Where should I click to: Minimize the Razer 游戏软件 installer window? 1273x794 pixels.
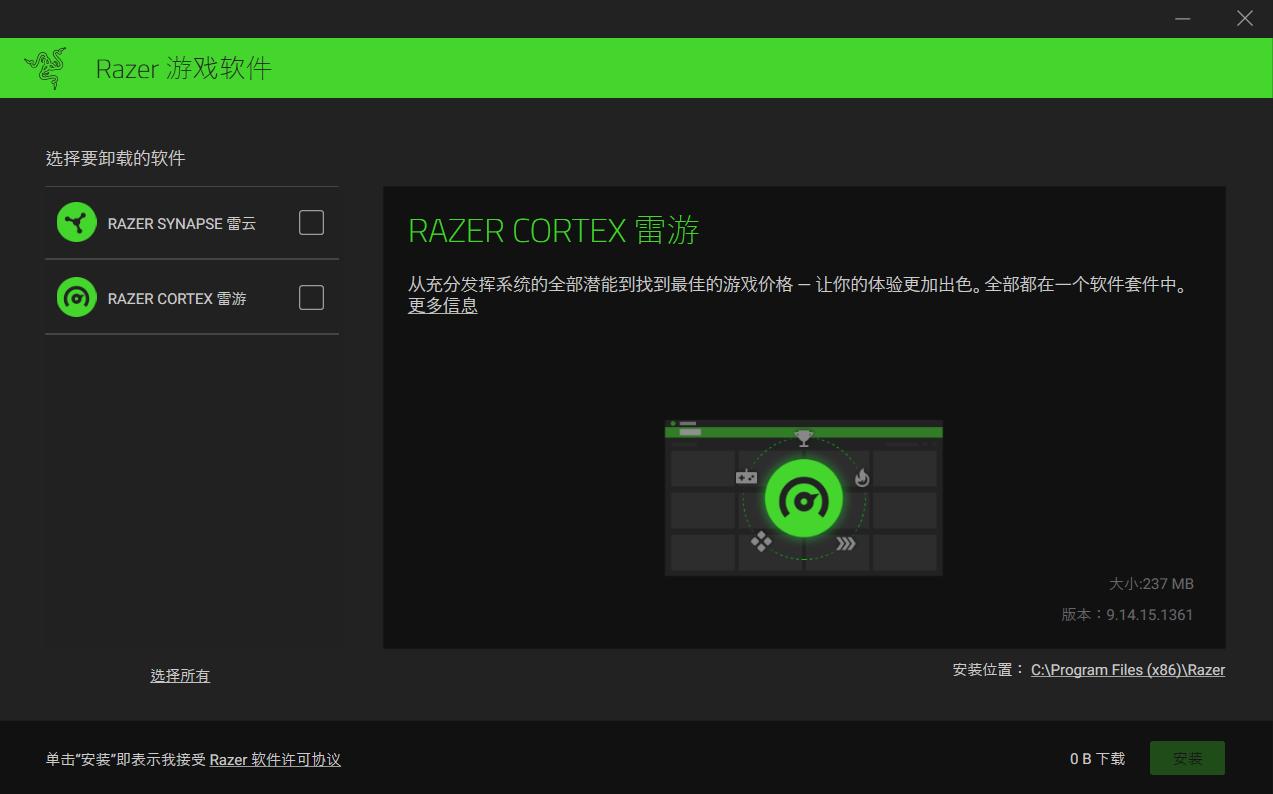click(x=1181, y=18)
